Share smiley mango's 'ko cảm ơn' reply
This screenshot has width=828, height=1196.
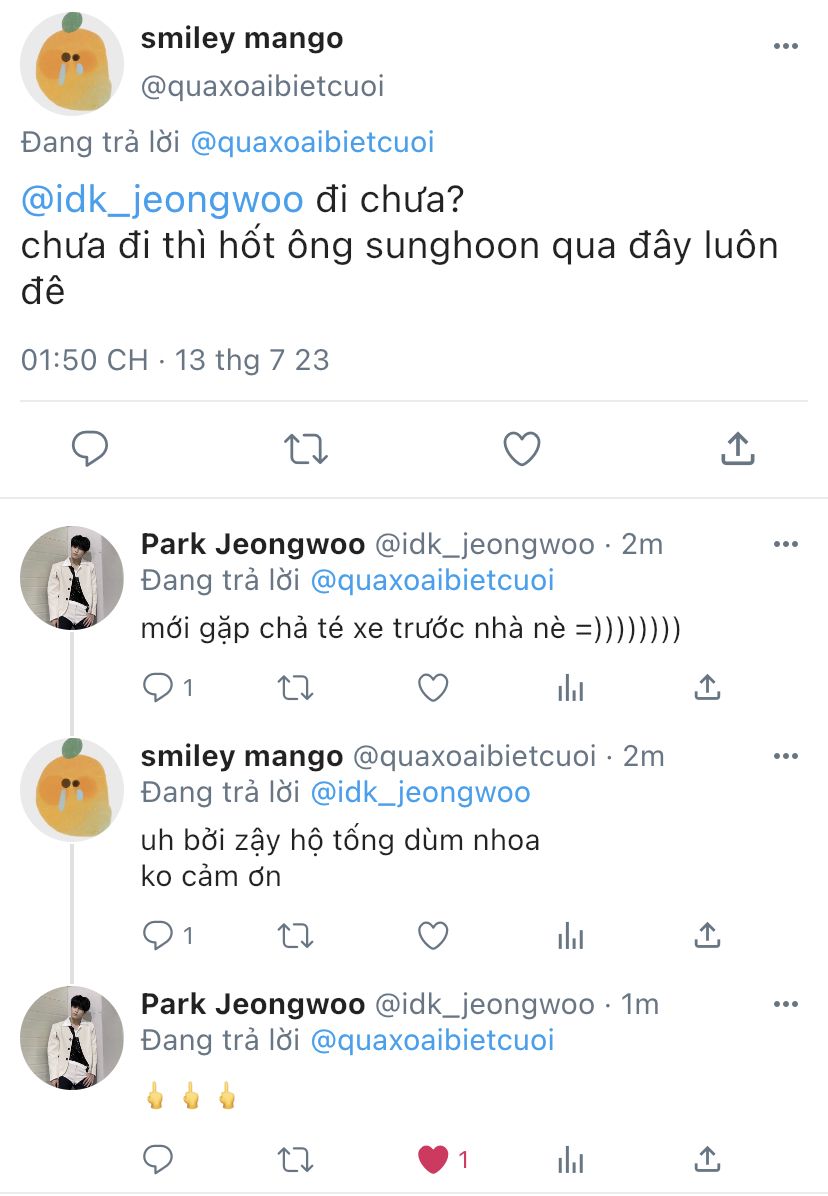click(x=707, y=935)
